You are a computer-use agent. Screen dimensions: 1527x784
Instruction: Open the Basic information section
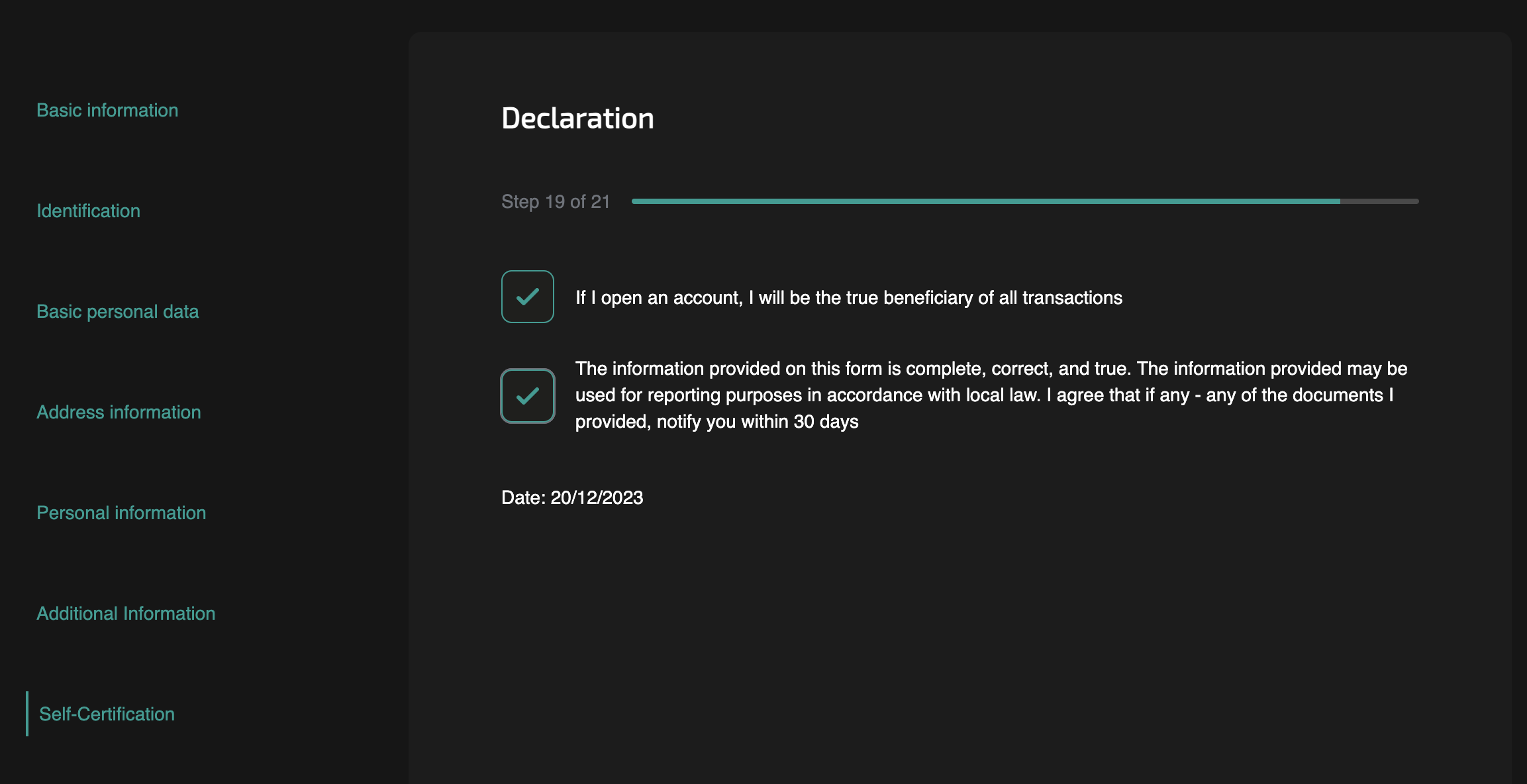(x=107, y=110)
